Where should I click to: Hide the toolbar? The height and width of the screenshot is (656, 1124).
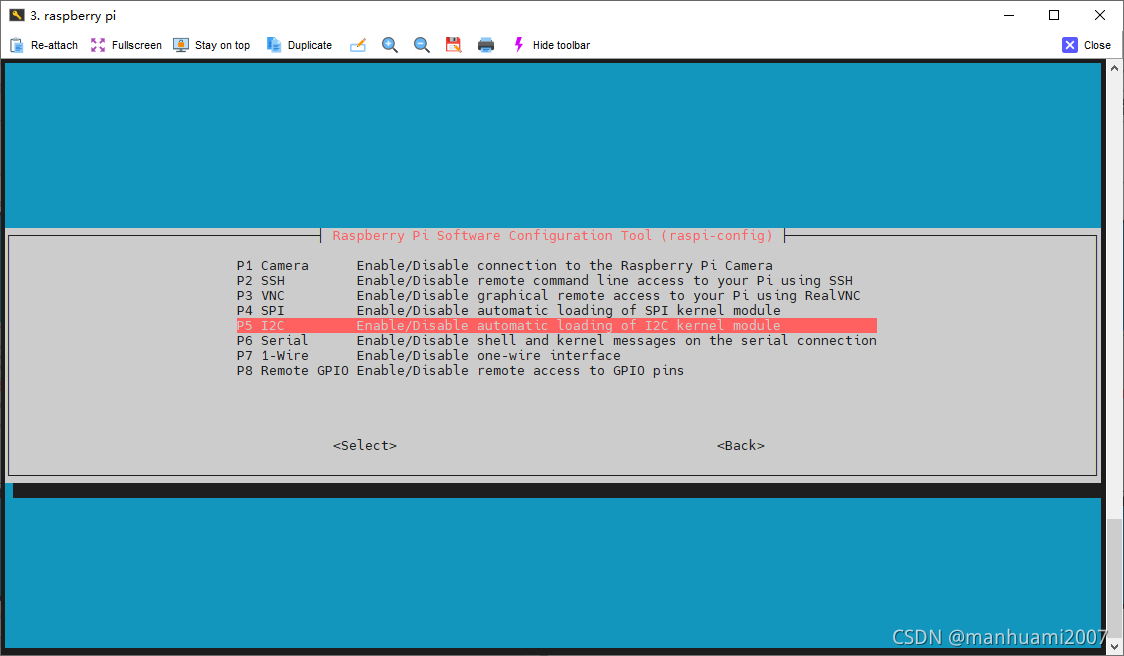[551, 45]
